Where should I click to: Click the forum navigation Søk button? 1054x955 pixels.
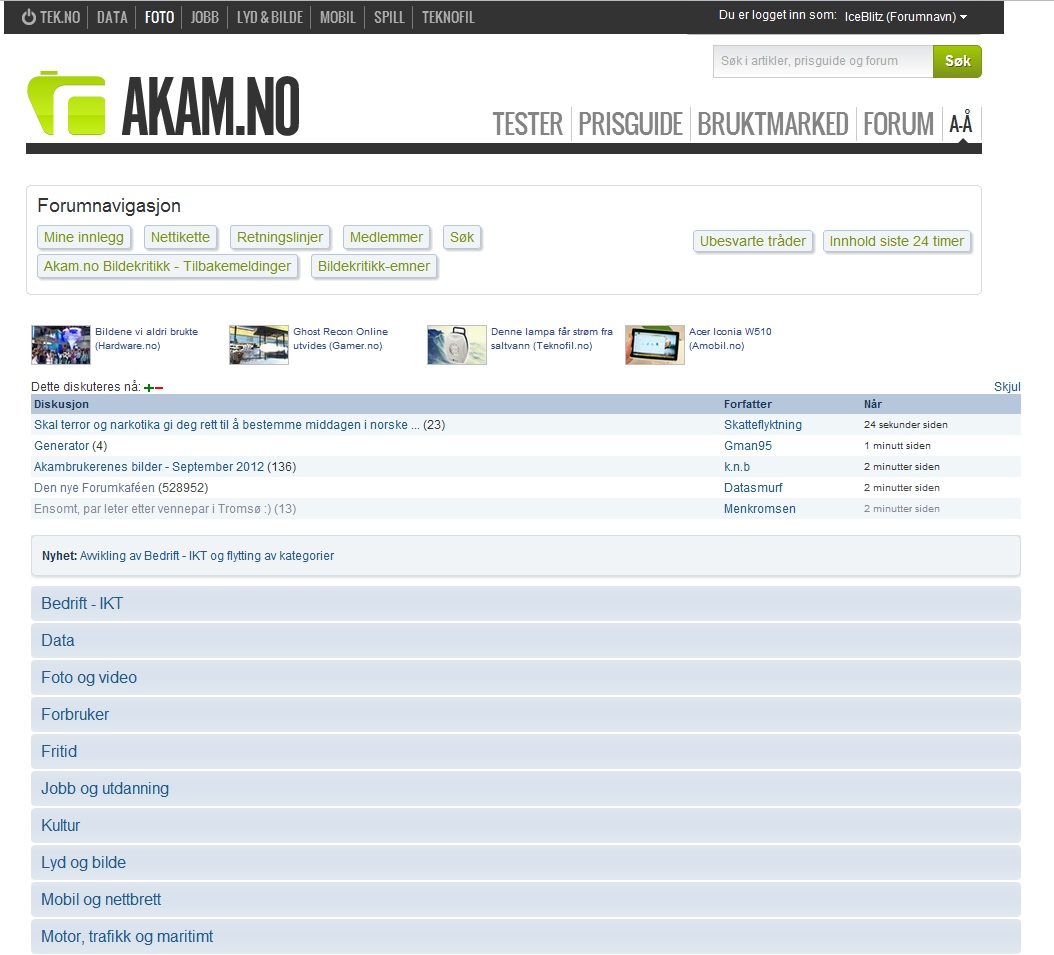(462, 237)
